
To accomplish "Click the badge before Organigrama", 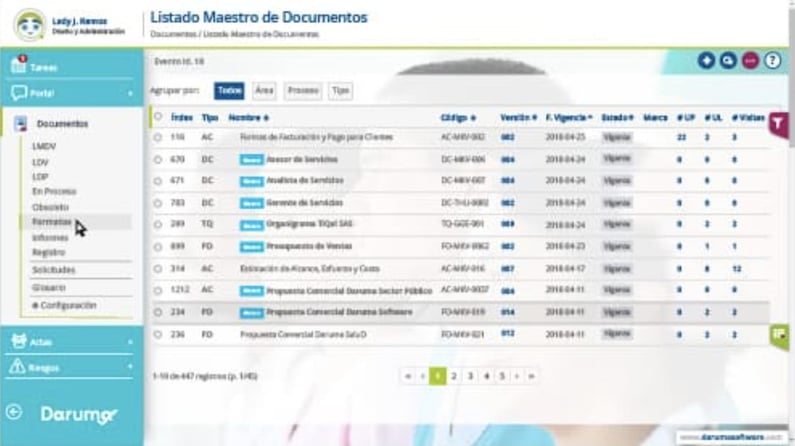I will 251,225.
